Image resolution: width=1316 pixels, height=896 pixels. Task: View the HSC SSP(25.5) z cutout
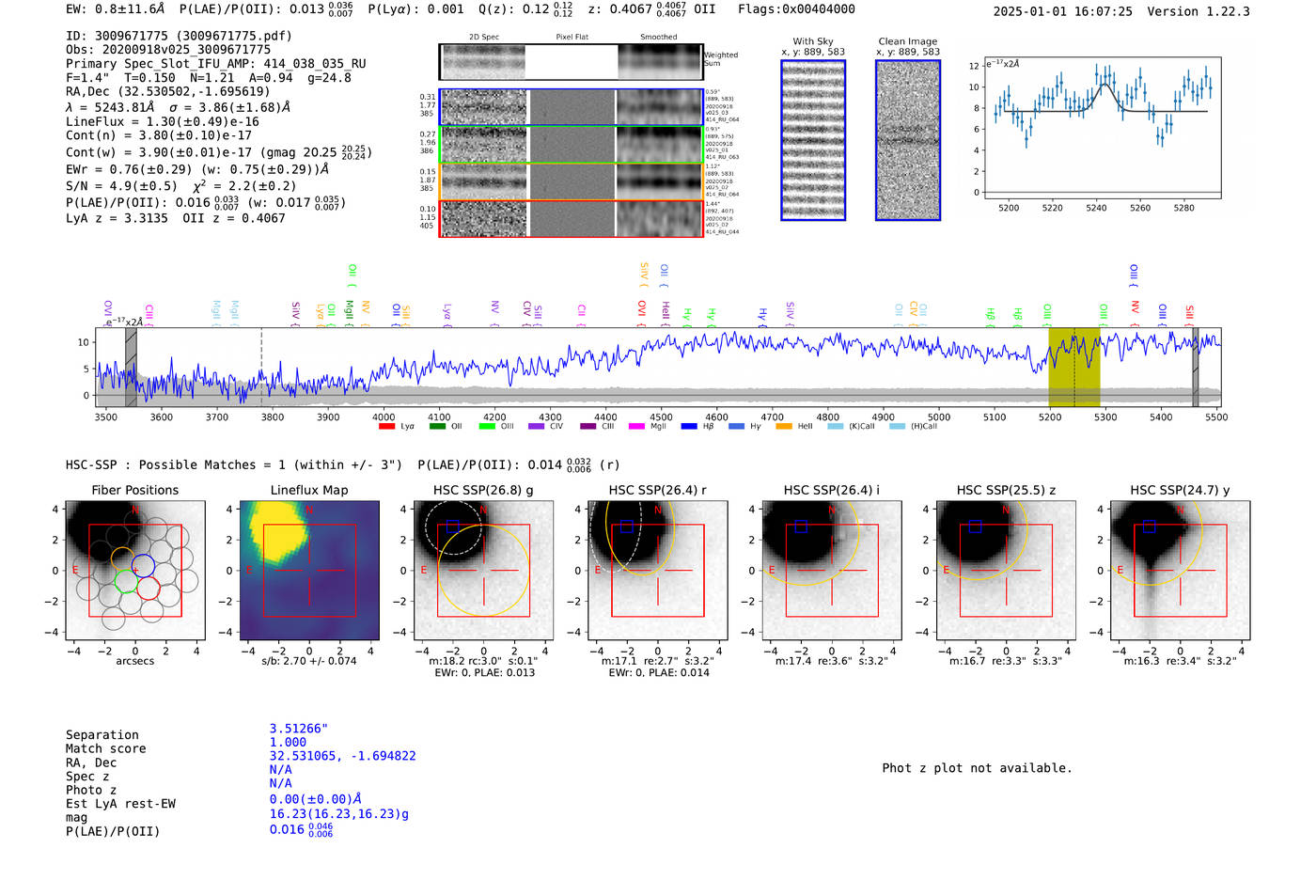(x=1006, y=571)
